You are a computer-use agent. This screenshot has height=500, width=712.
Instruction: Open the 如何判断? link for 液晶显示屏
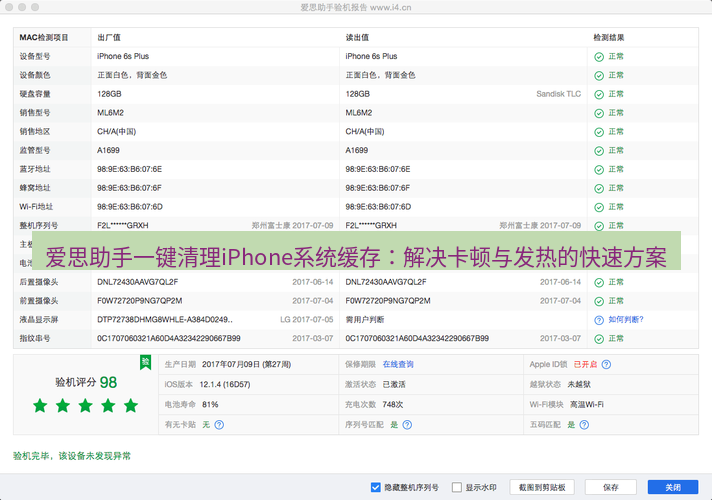pyautogui.click(x=626, y=320)
